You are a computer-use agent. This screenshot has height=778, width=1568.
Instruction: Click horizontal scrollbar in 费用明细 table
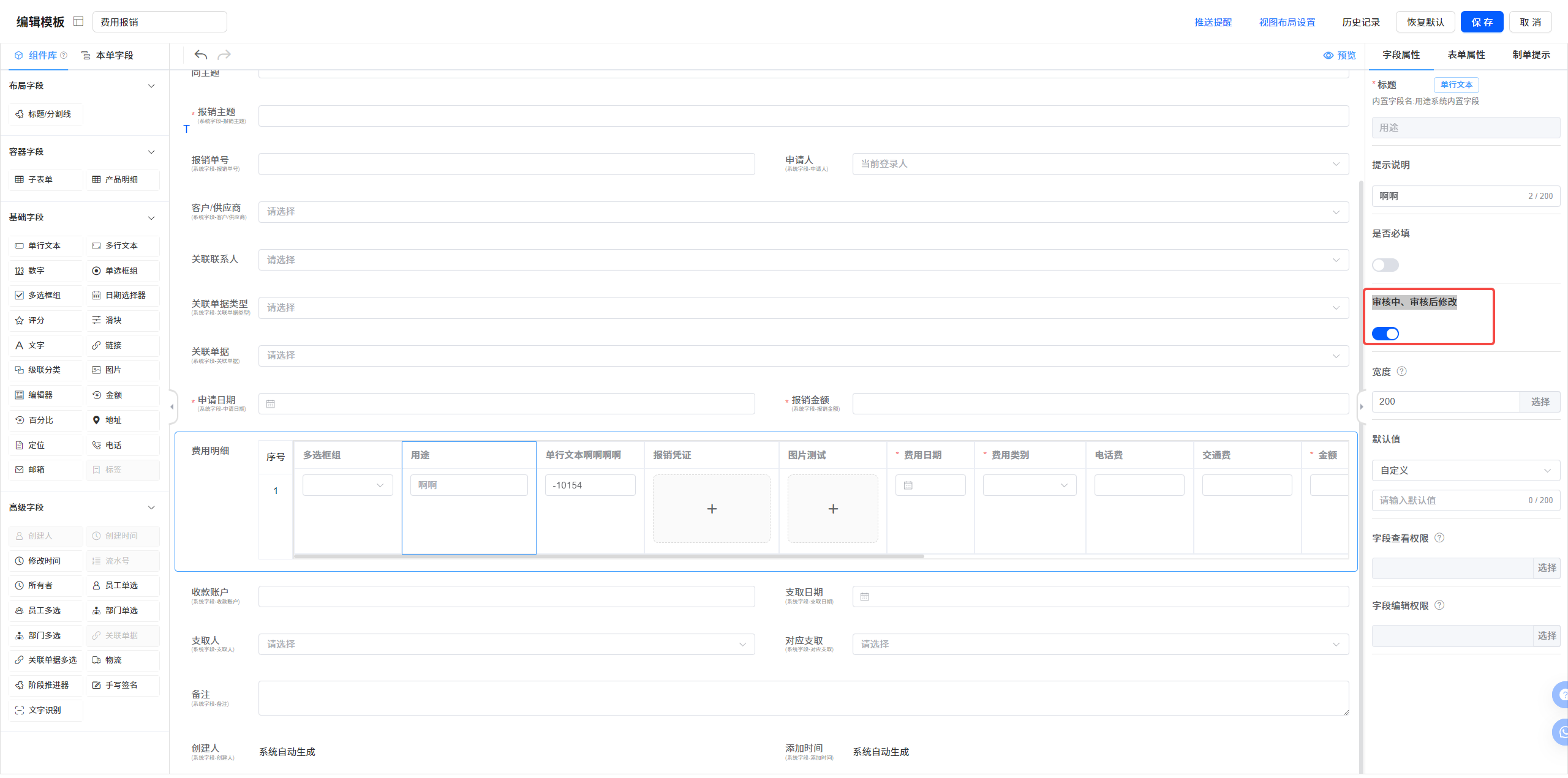pyautogui.click(x=608, y=556)
